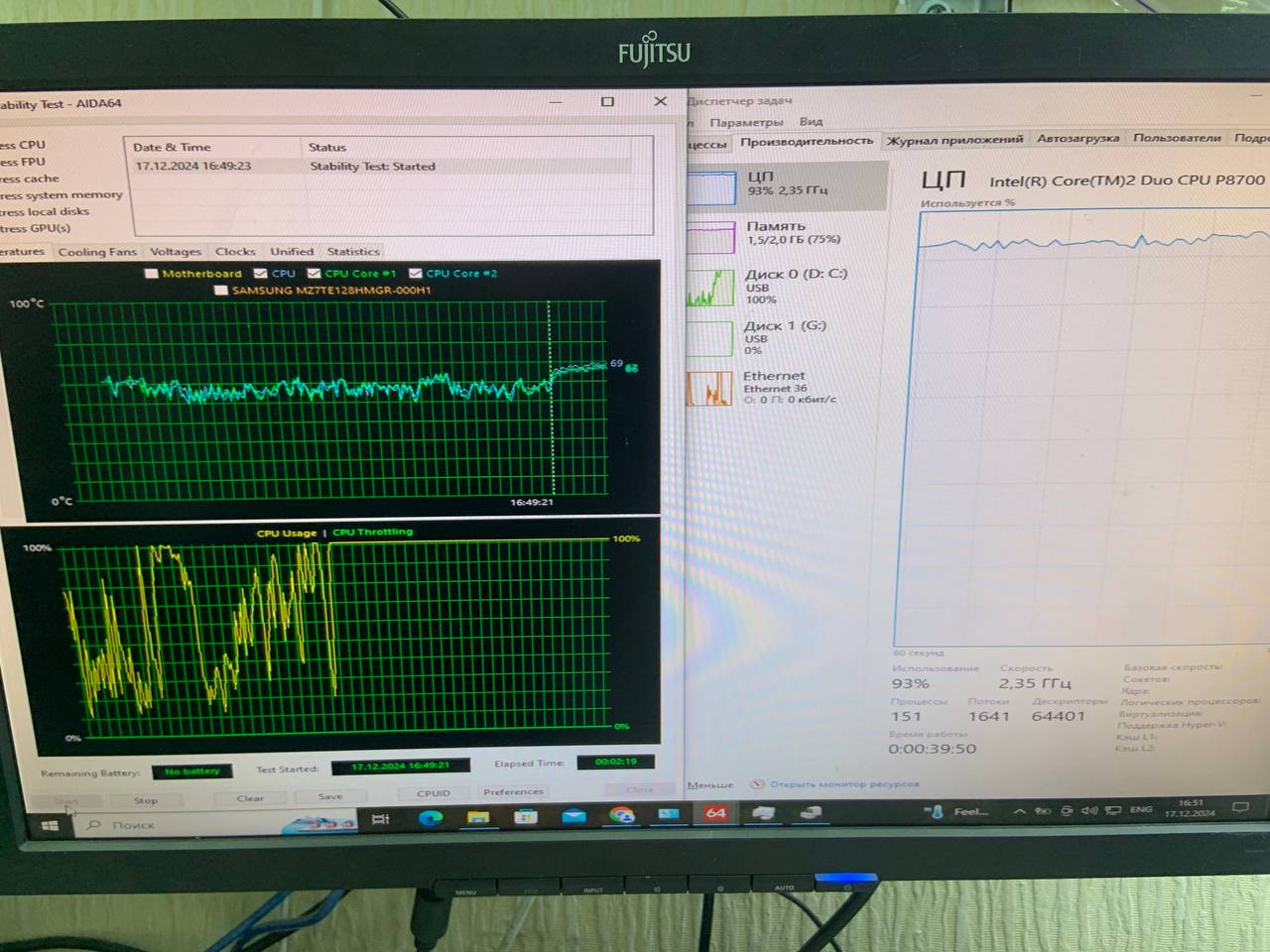Open the Автозагрузка tab
The height and width of the screenshot is (952, 1270).
tap(1078, 139)
